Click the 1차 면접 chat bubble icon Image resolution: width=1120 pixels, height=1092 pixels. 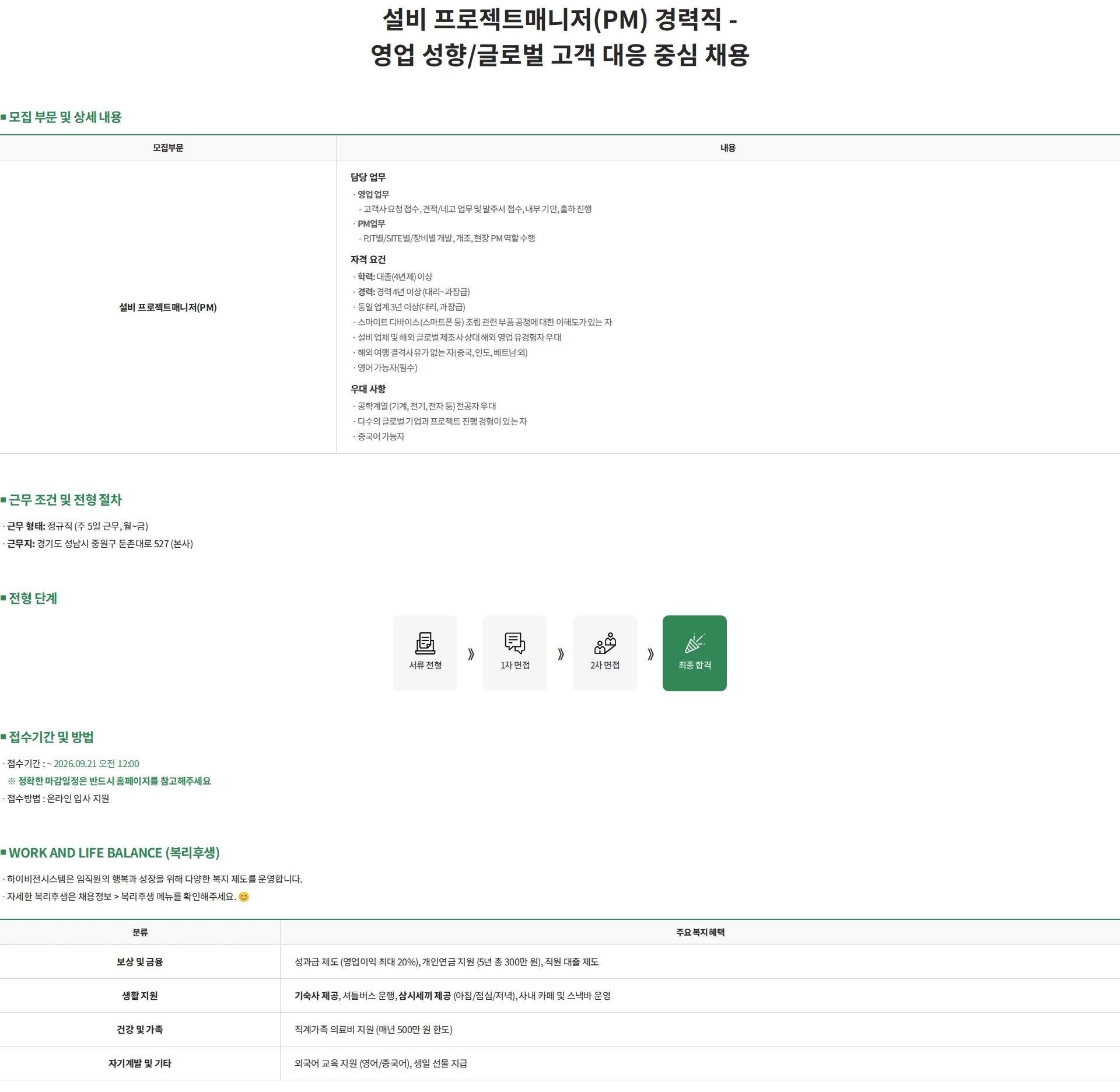[x=515, y=643]
